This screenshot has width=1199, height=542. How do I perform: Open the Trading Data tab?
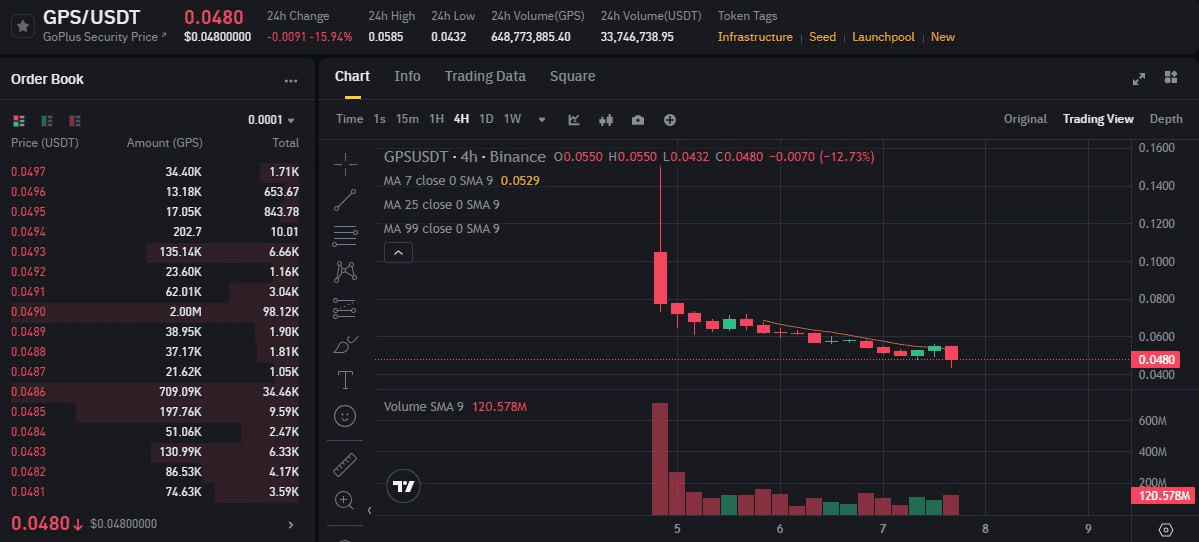click(x=485, y=76)
